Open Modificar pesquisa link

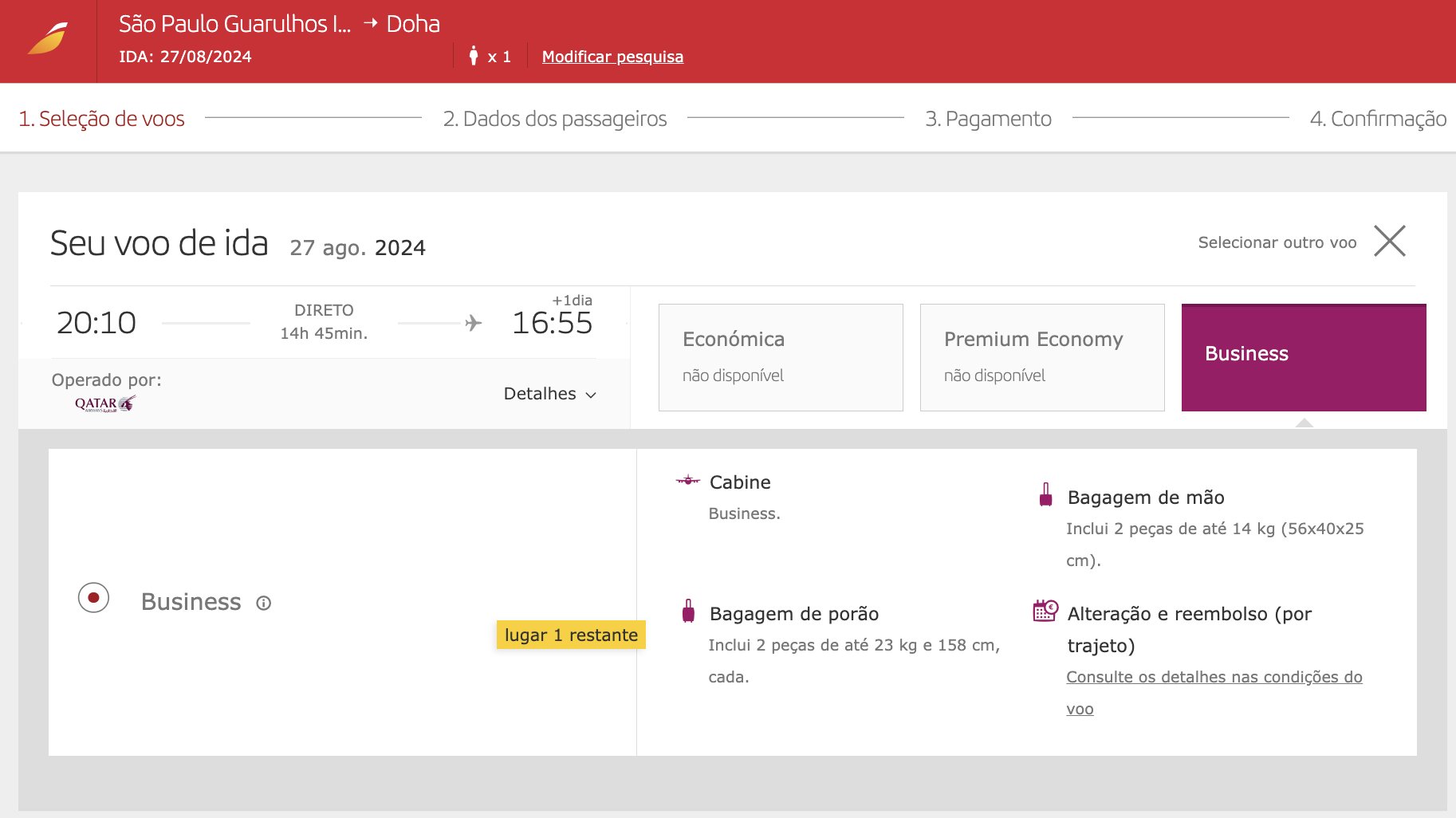[612, 57]
